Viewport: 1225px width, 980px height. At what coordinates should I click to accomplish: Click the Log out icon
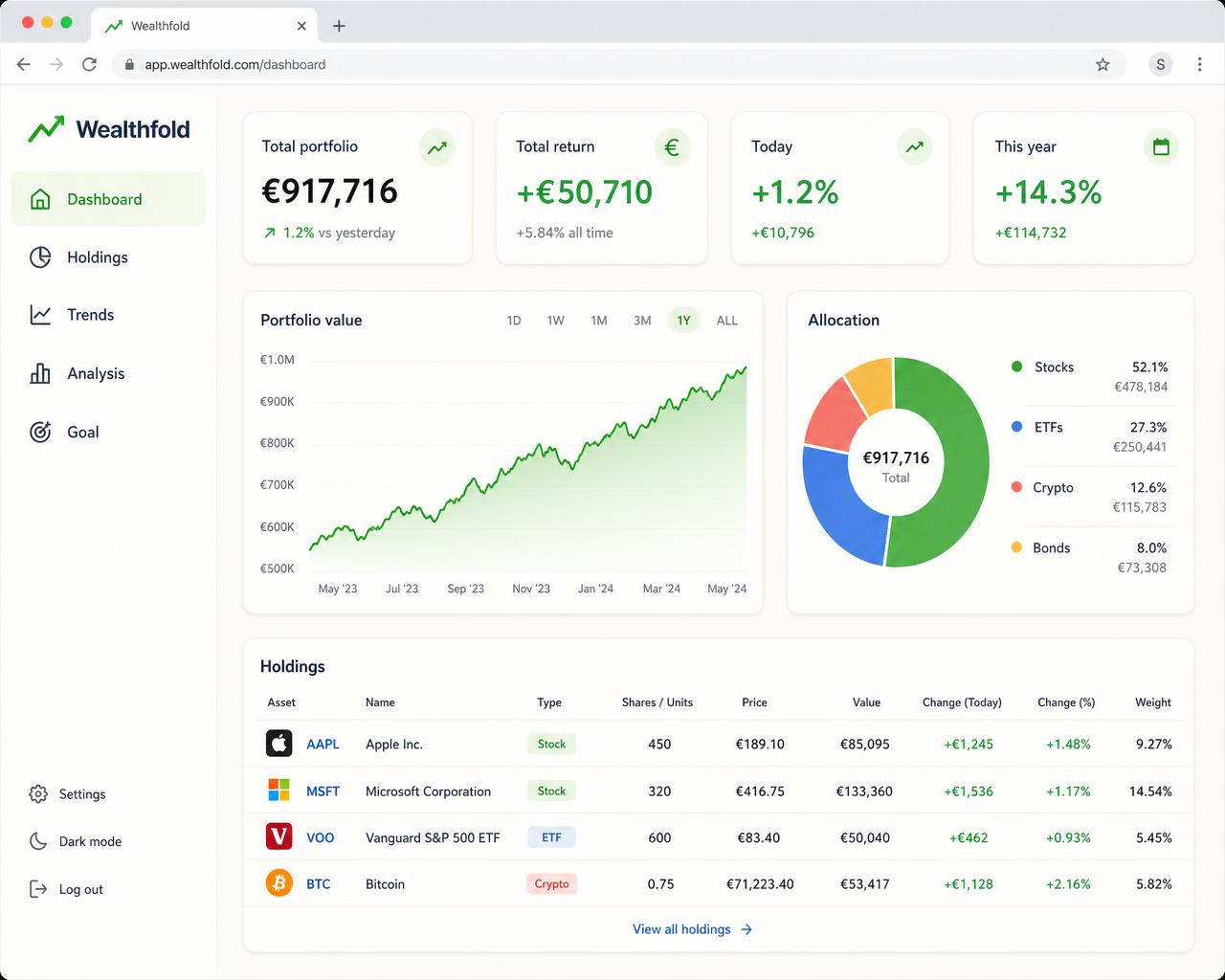(x=38, y=889)
